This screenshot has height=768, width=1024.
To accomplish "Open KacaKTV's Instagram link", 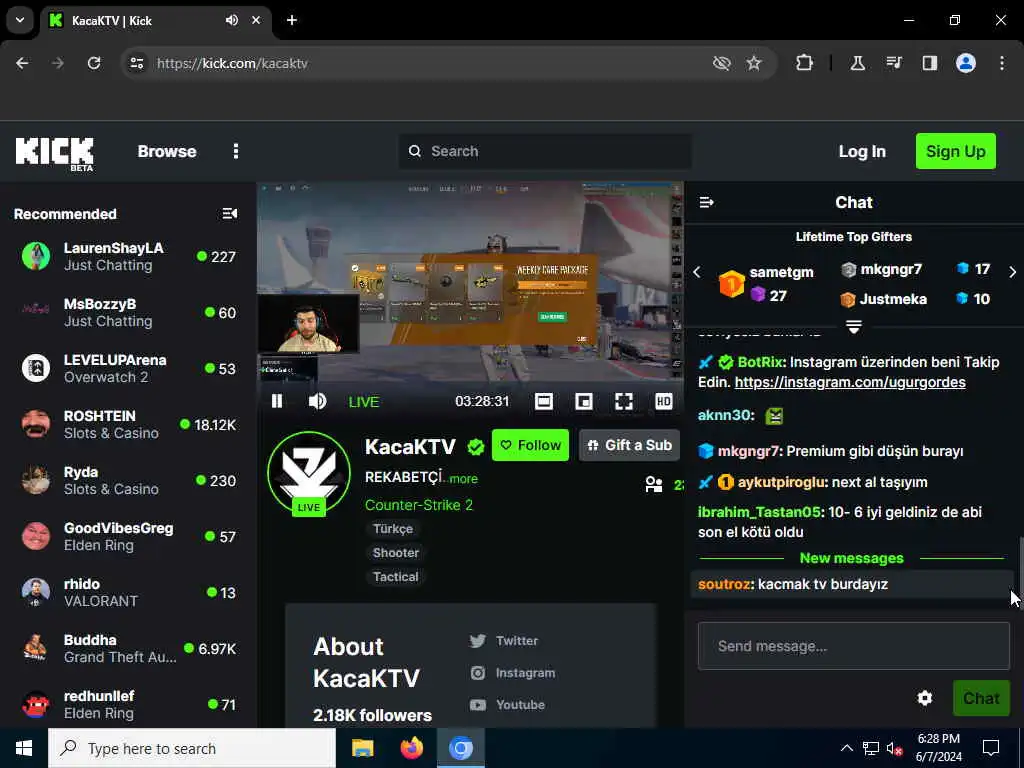I will 513,673.
